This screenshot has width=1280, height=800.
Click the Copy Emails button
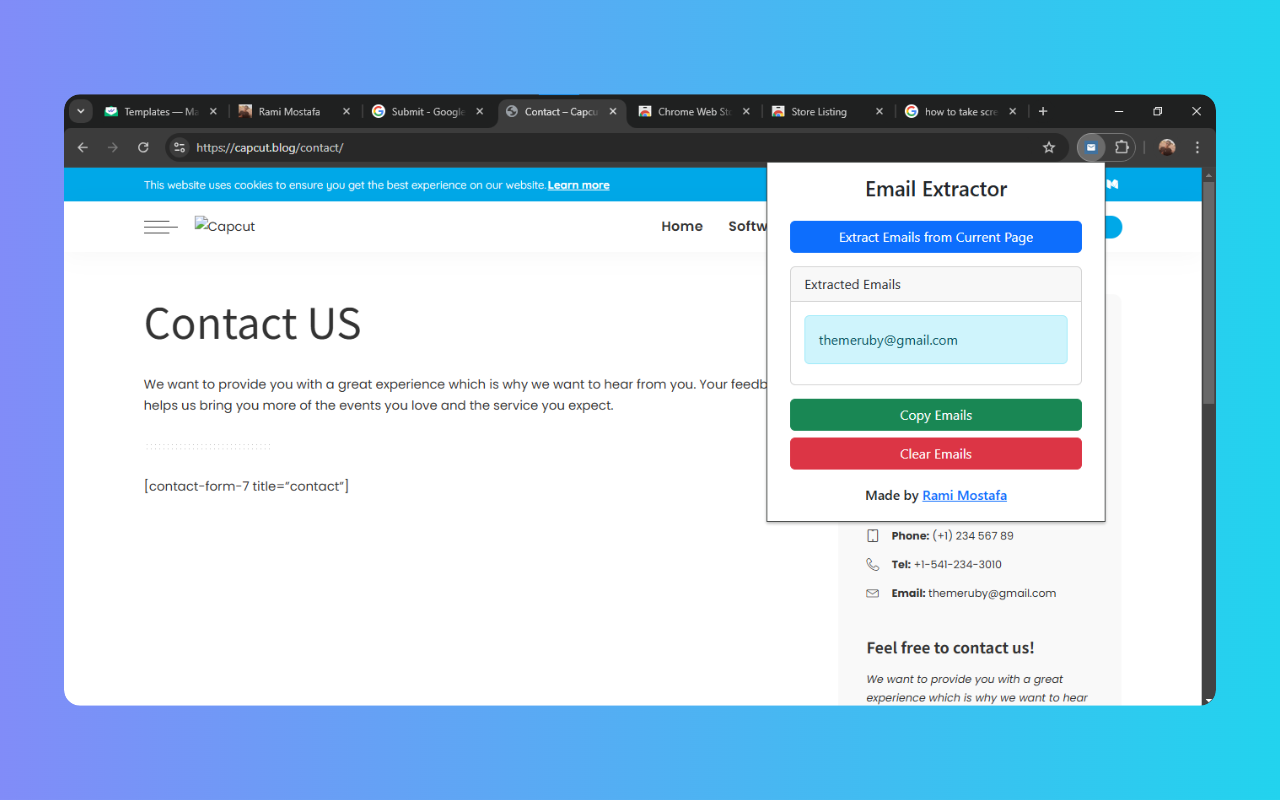[x=935, y=414]
